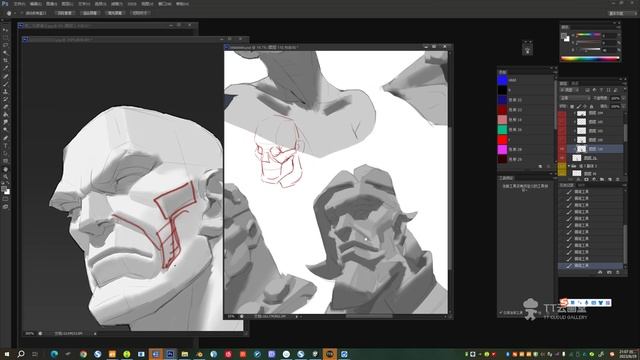The width and height of the screenshot is (640, 360).
Task: Select the Rectangular Marquee tool
Action: click(x=5, y=38)
